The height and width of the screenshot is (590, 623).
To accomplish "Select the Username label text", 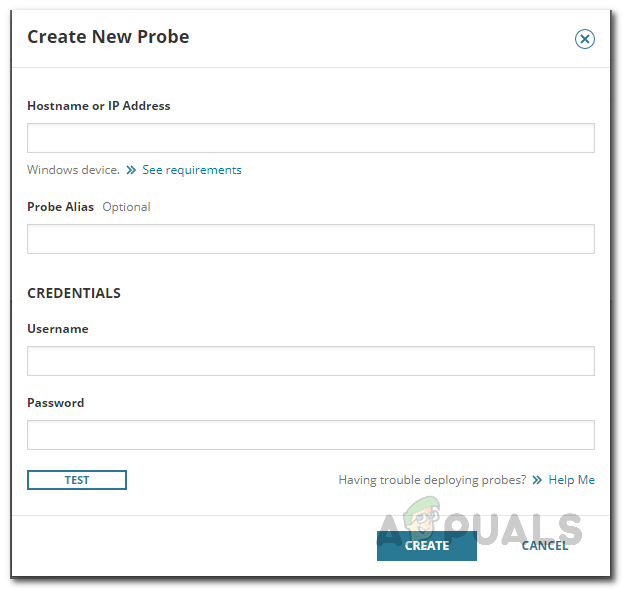I will pyautogui.click(x=58, y=329).
